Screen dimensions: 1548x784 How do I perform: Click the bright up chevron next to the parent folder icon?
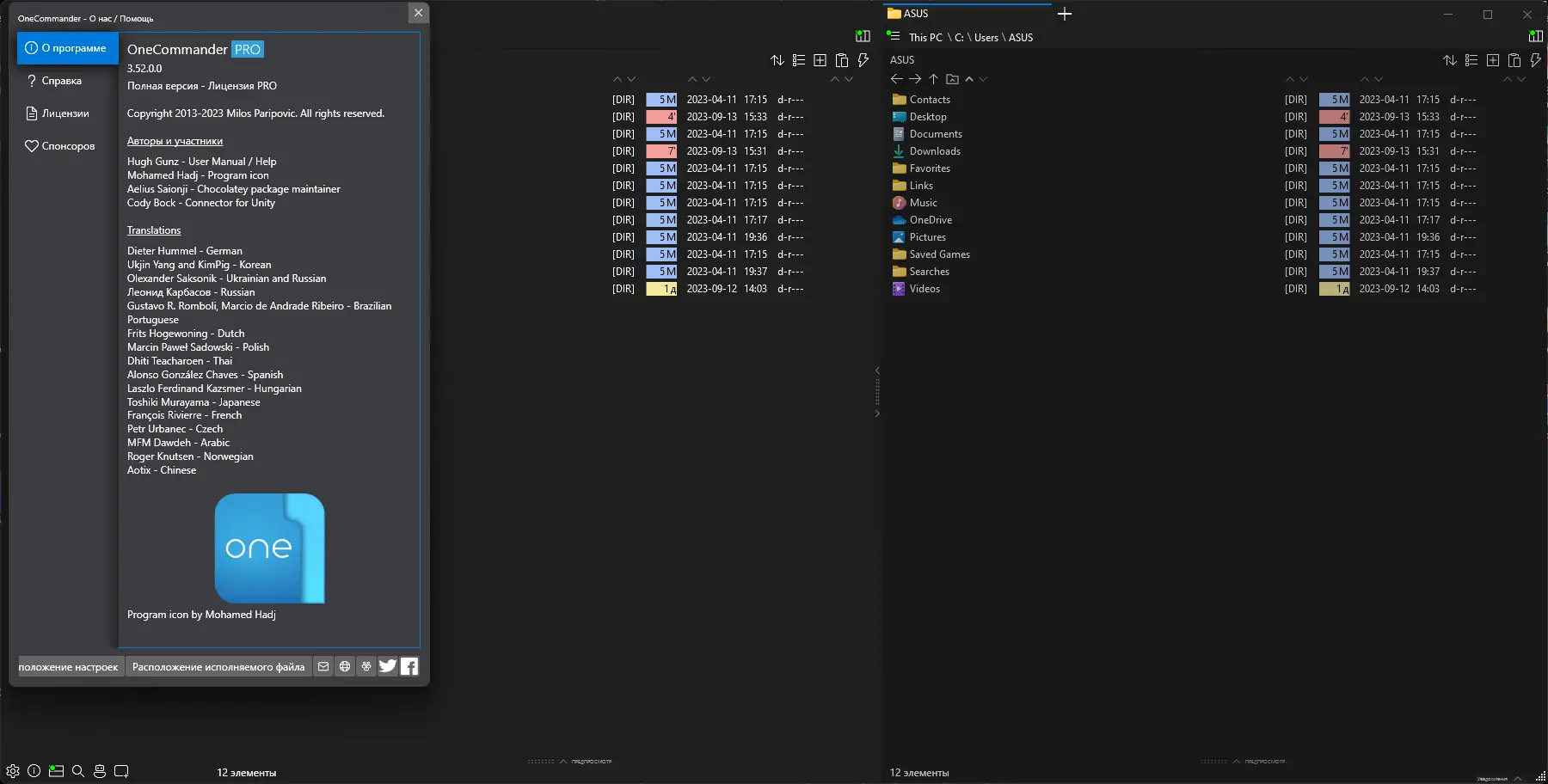(969, 79)
